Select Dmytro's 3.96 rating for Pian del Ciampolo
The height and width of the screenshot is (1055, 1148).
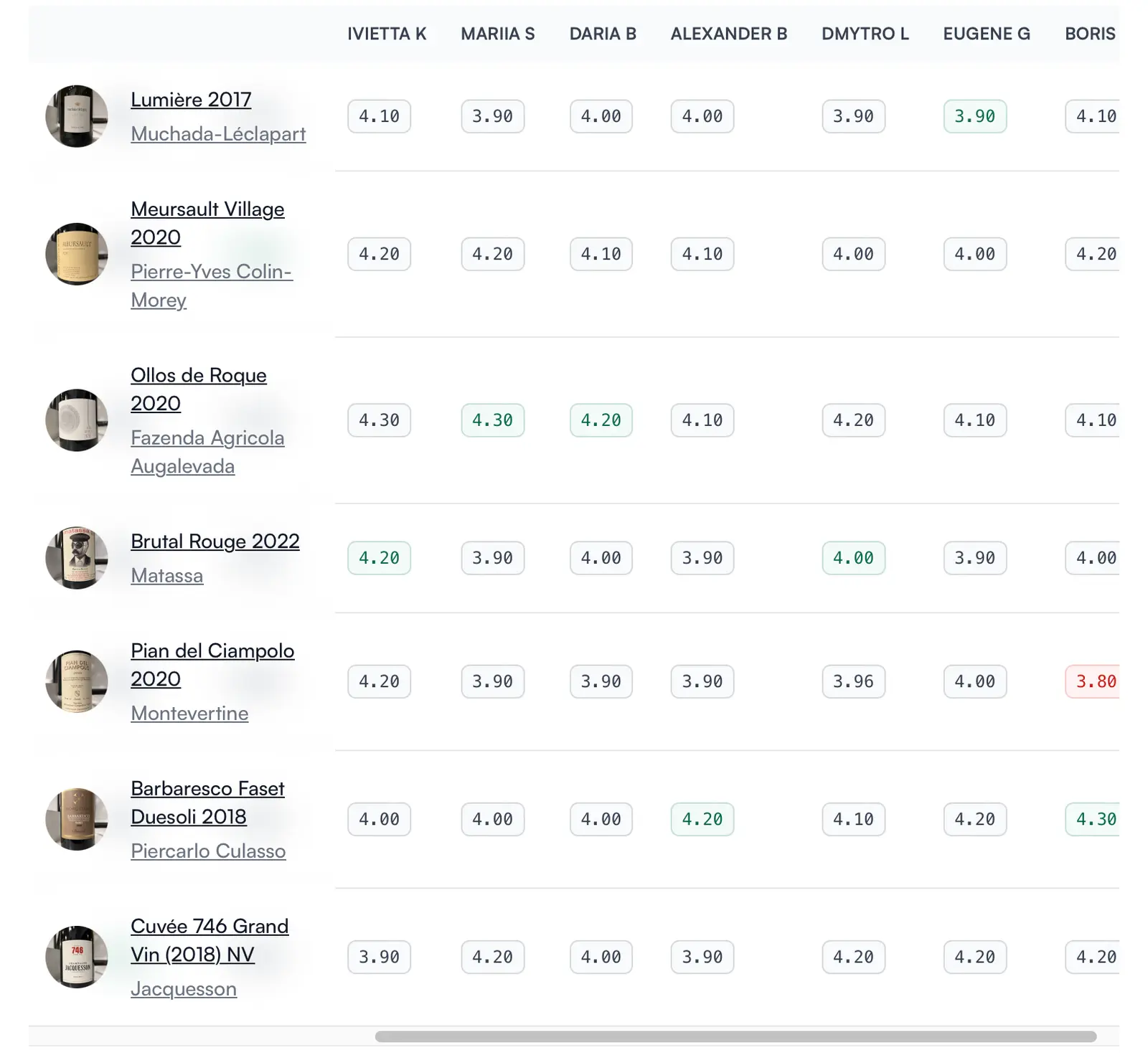click(x=853, y=681)
